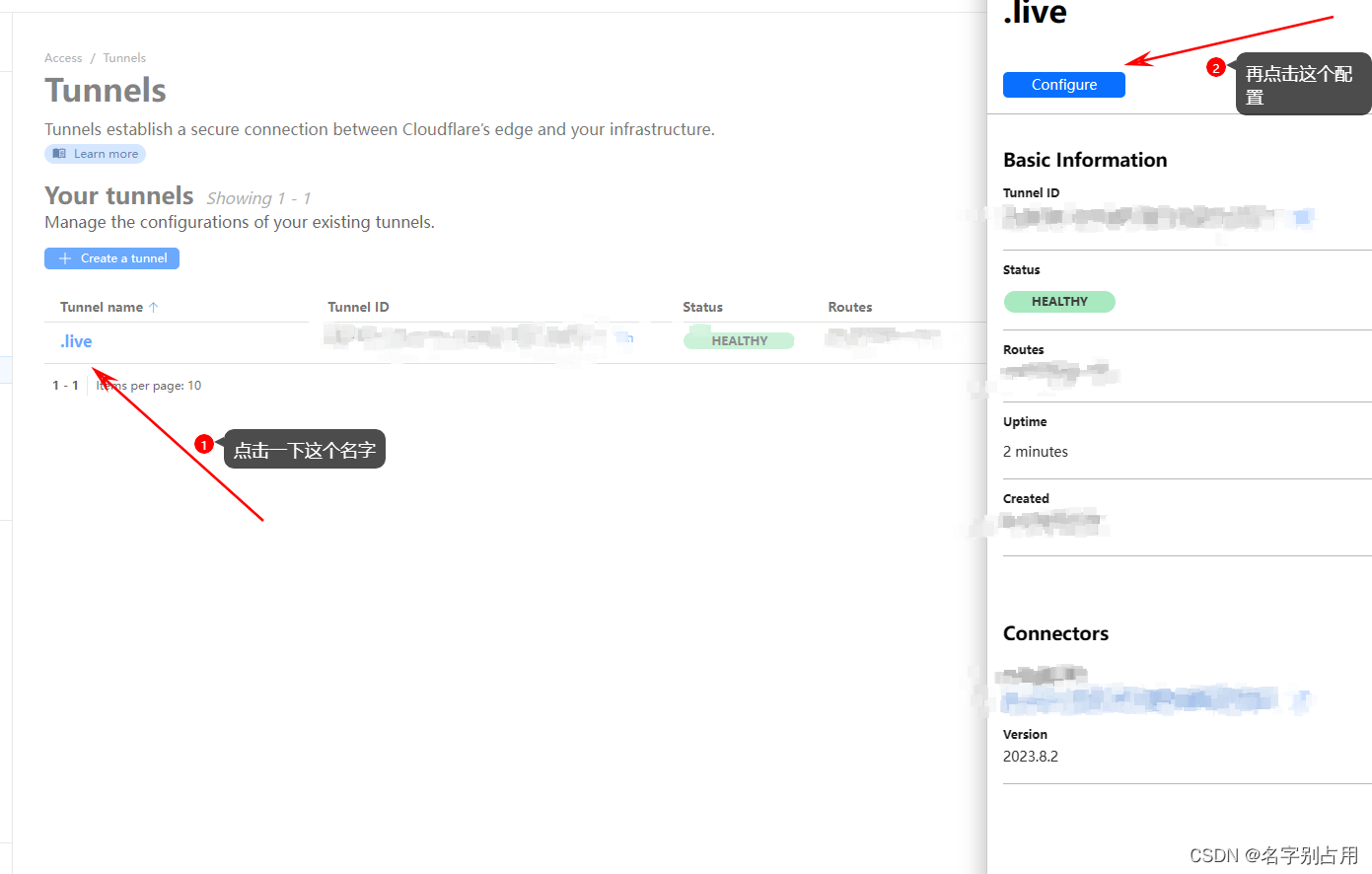Click the Tunnels page heading
The width and height of the screenshot is (1372, 874).
click(106, 91)
